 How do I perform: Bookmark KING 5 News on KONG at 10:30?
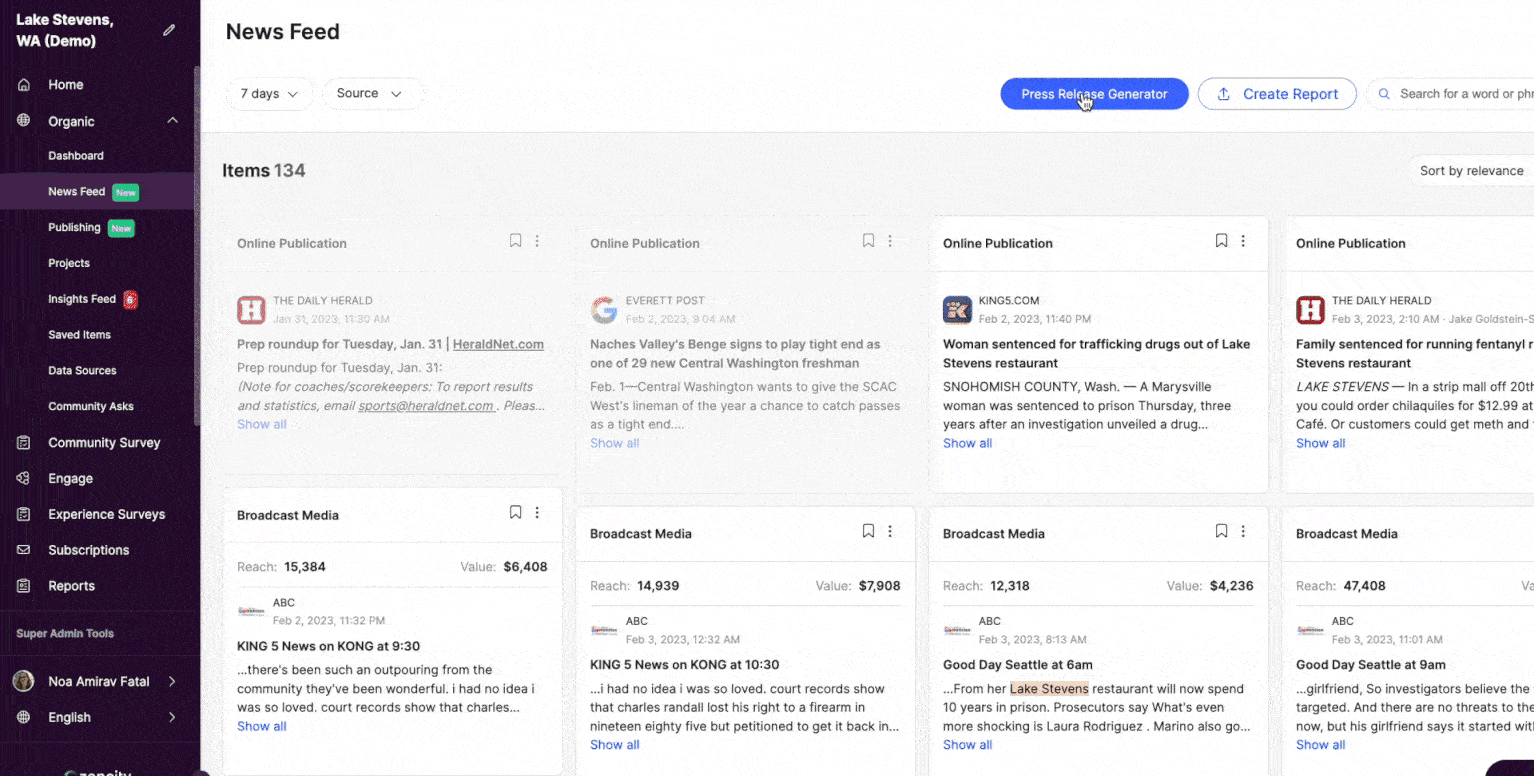pyautogui.click(x=868, y=532)
